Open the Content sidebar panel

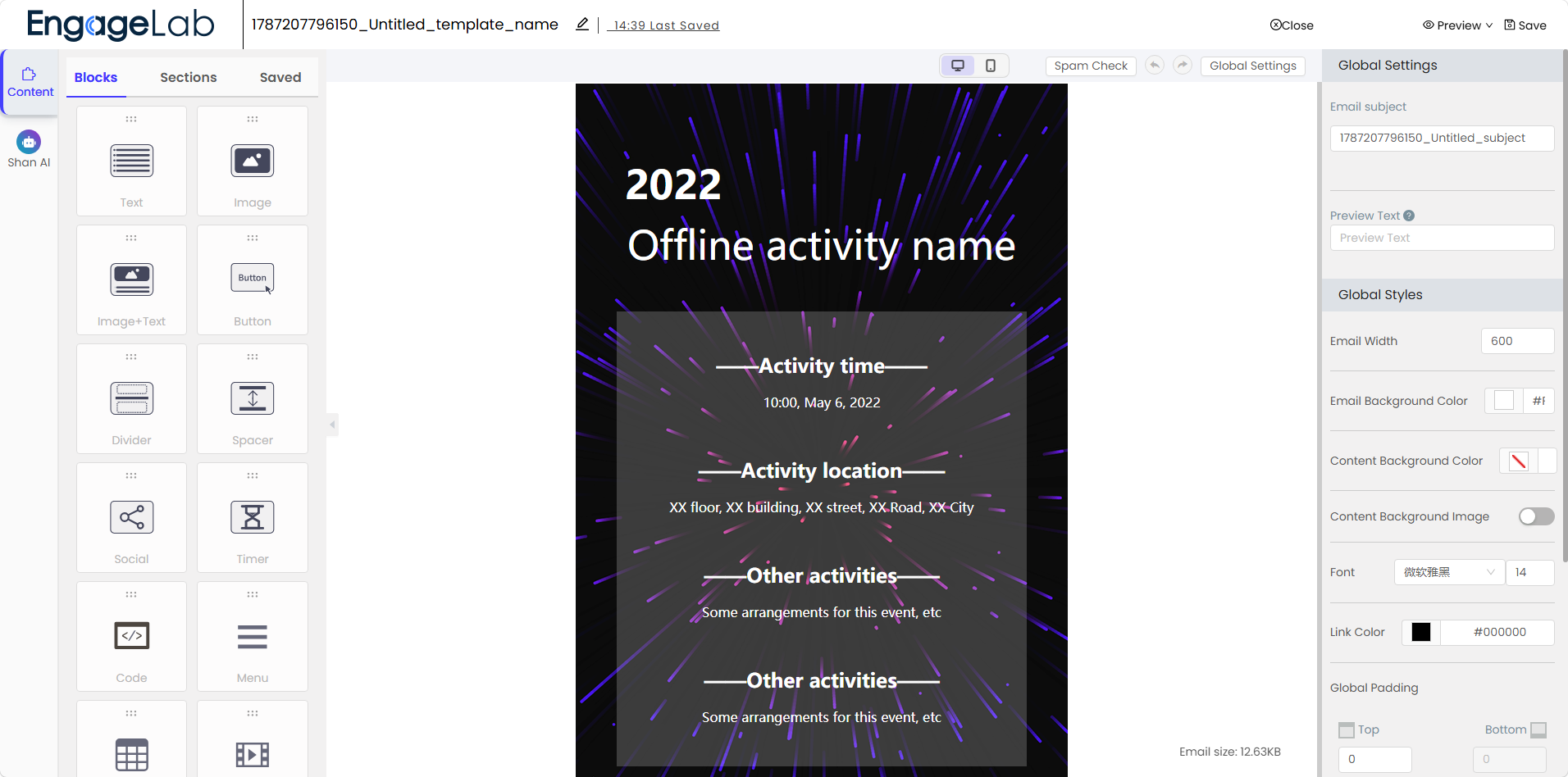click(30, 83)
